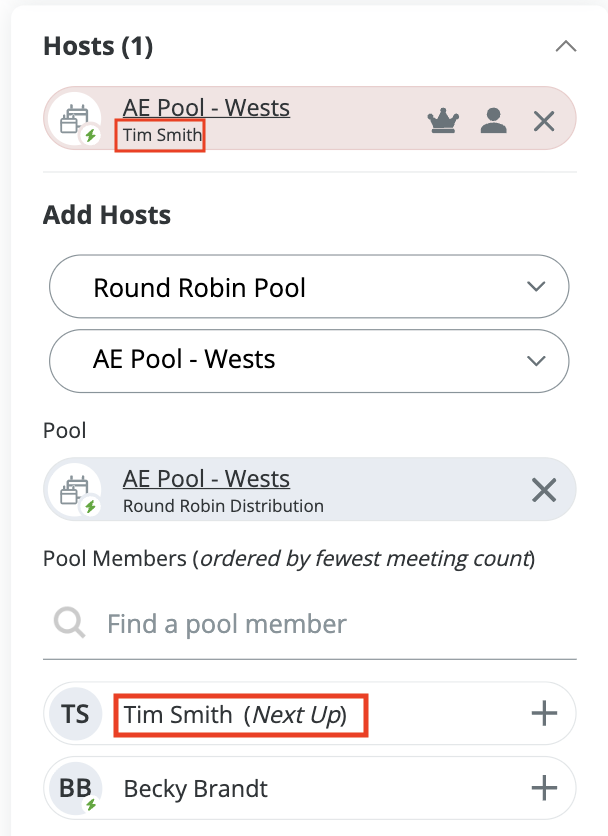608x836 pixels.
Task: Open AE Pool - Wests link in Hosts
Action: (206, 107)
